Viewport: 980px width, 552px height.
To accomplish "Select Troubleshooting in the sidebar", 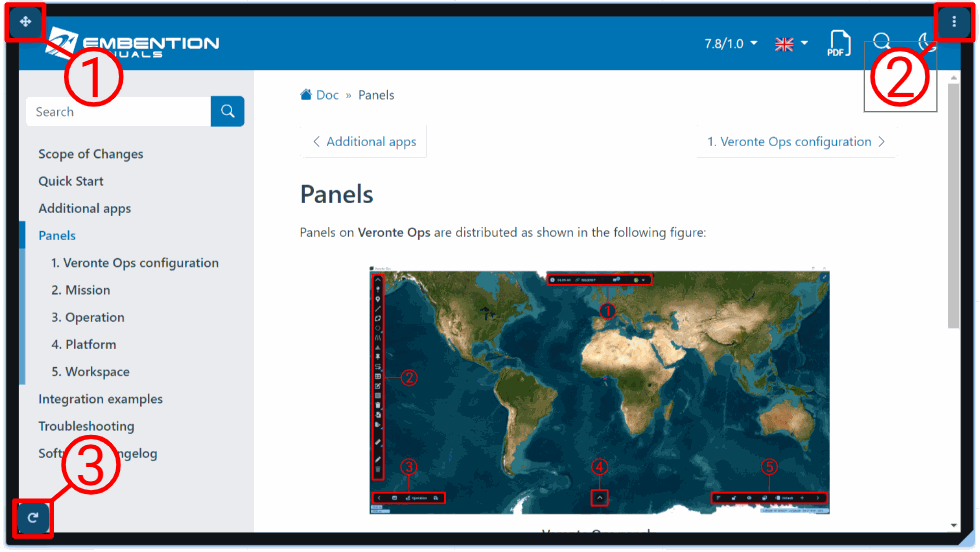I will 86,426.
